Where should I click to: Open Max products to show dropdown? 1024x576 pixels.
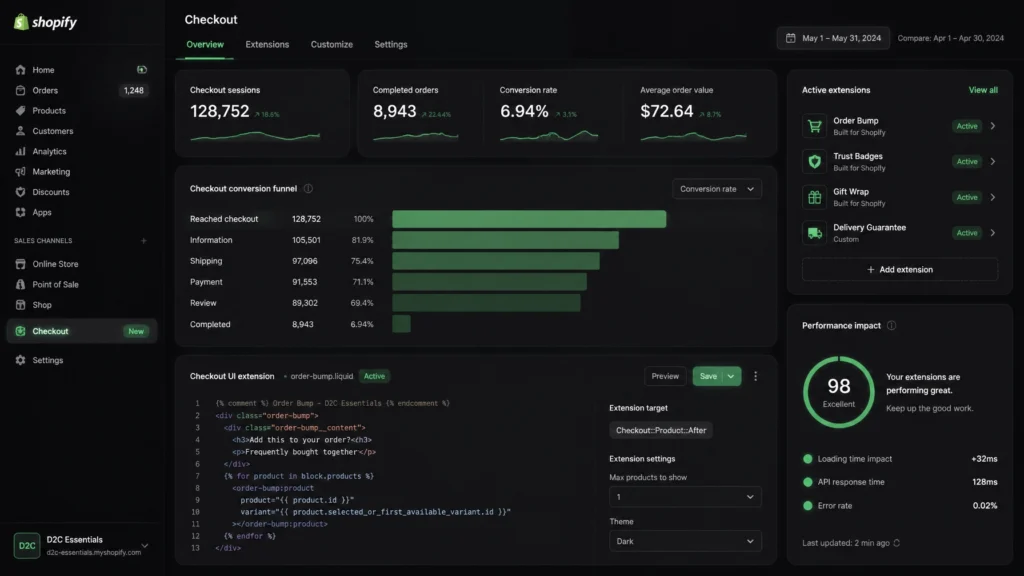point(685,497)
